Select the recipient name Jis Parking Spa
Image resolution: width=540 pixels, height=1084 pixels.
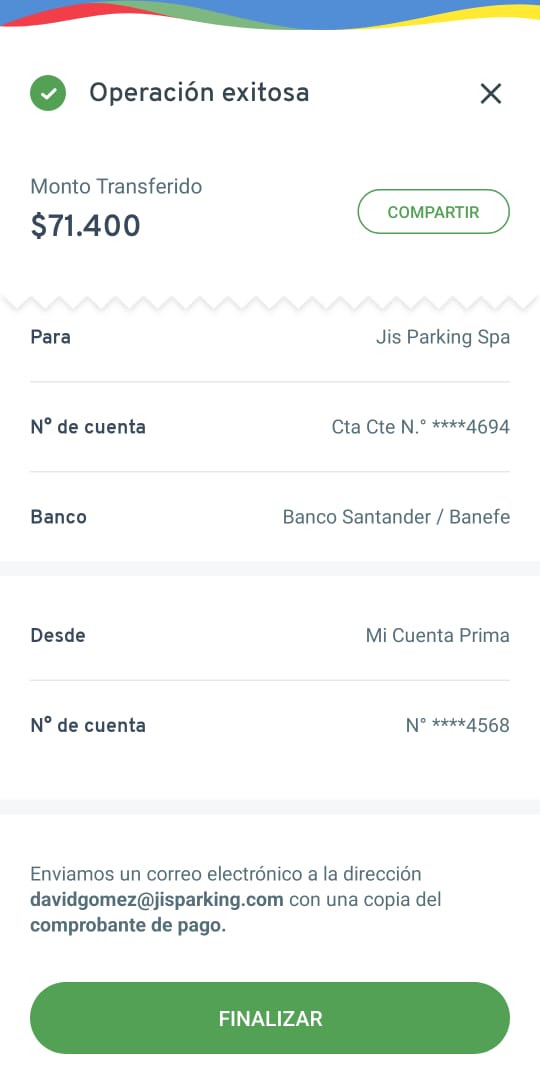(x=443, y=337)
